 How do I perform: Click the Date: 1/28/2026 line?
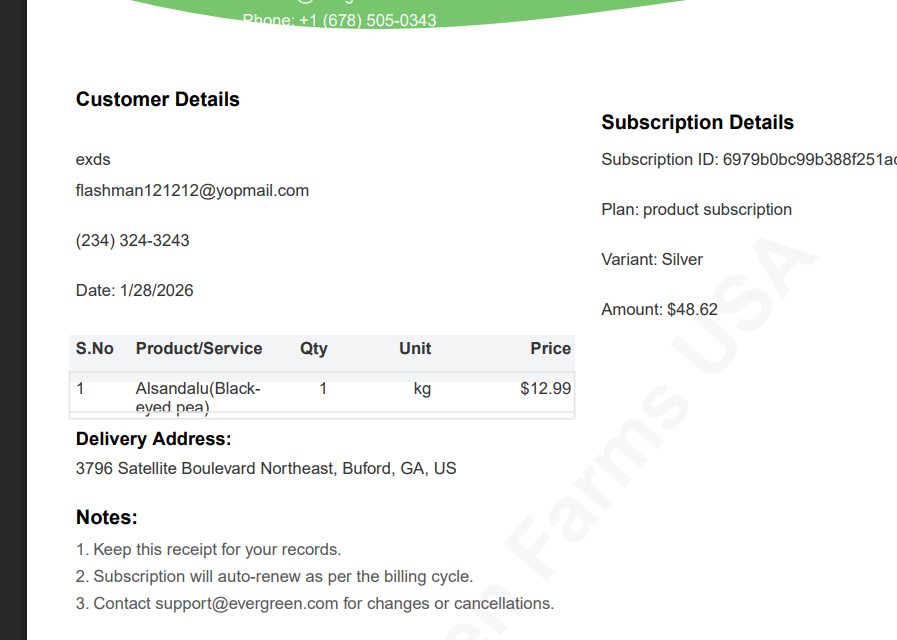pyautogui.click(x=135, y=290)
